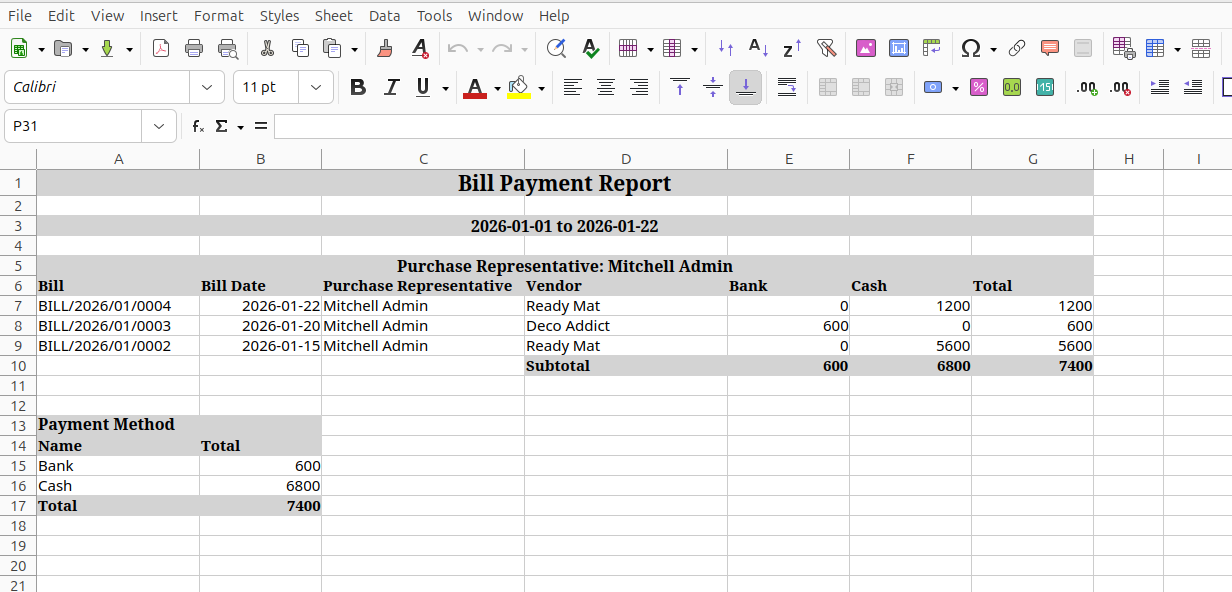
Task: Open the Tools menu
Action: click(x=435, y=15)
